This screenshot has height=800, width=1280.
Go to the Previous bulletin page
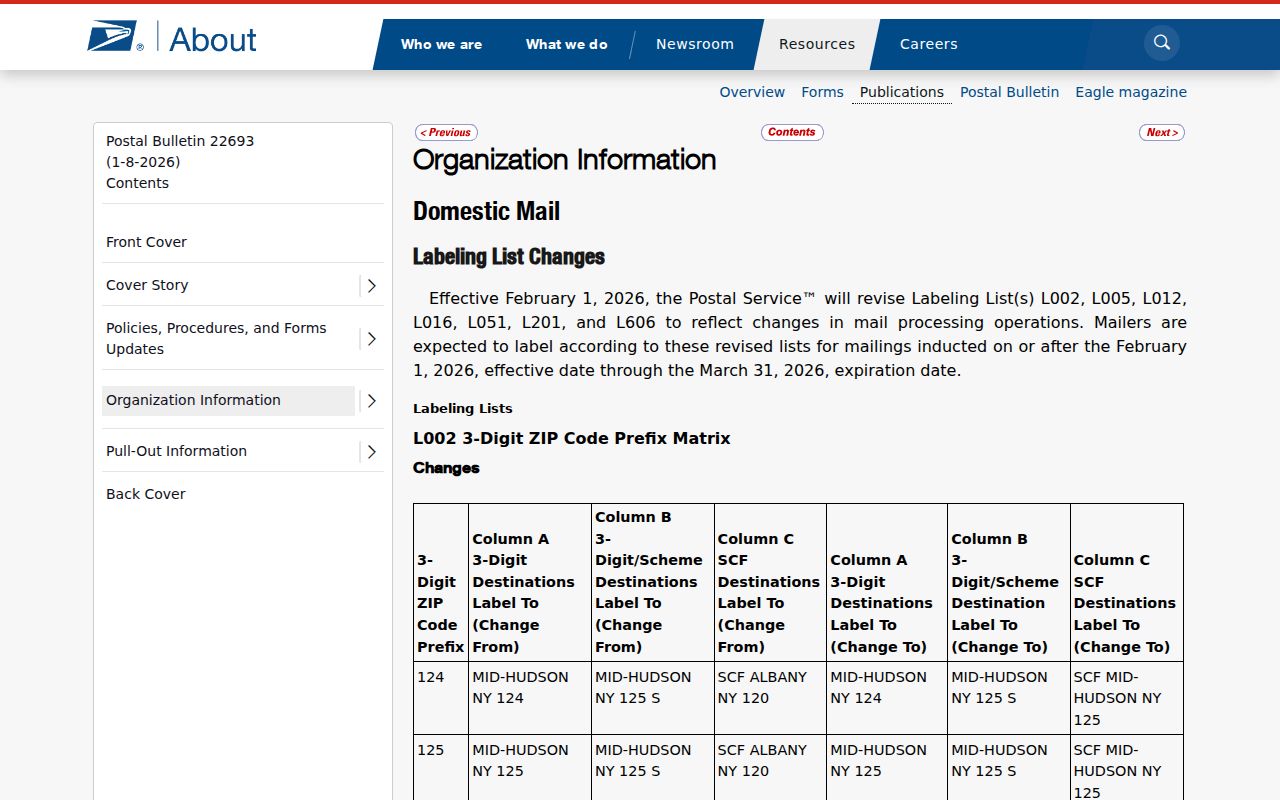coord(446,132)
